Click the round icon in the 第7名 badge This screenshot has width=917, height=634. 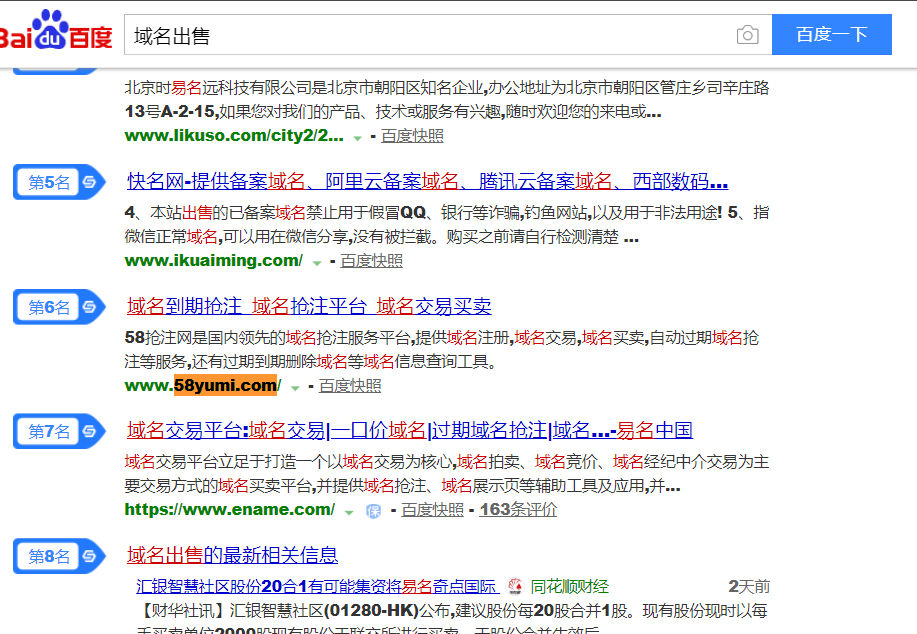tap(89, 431)
